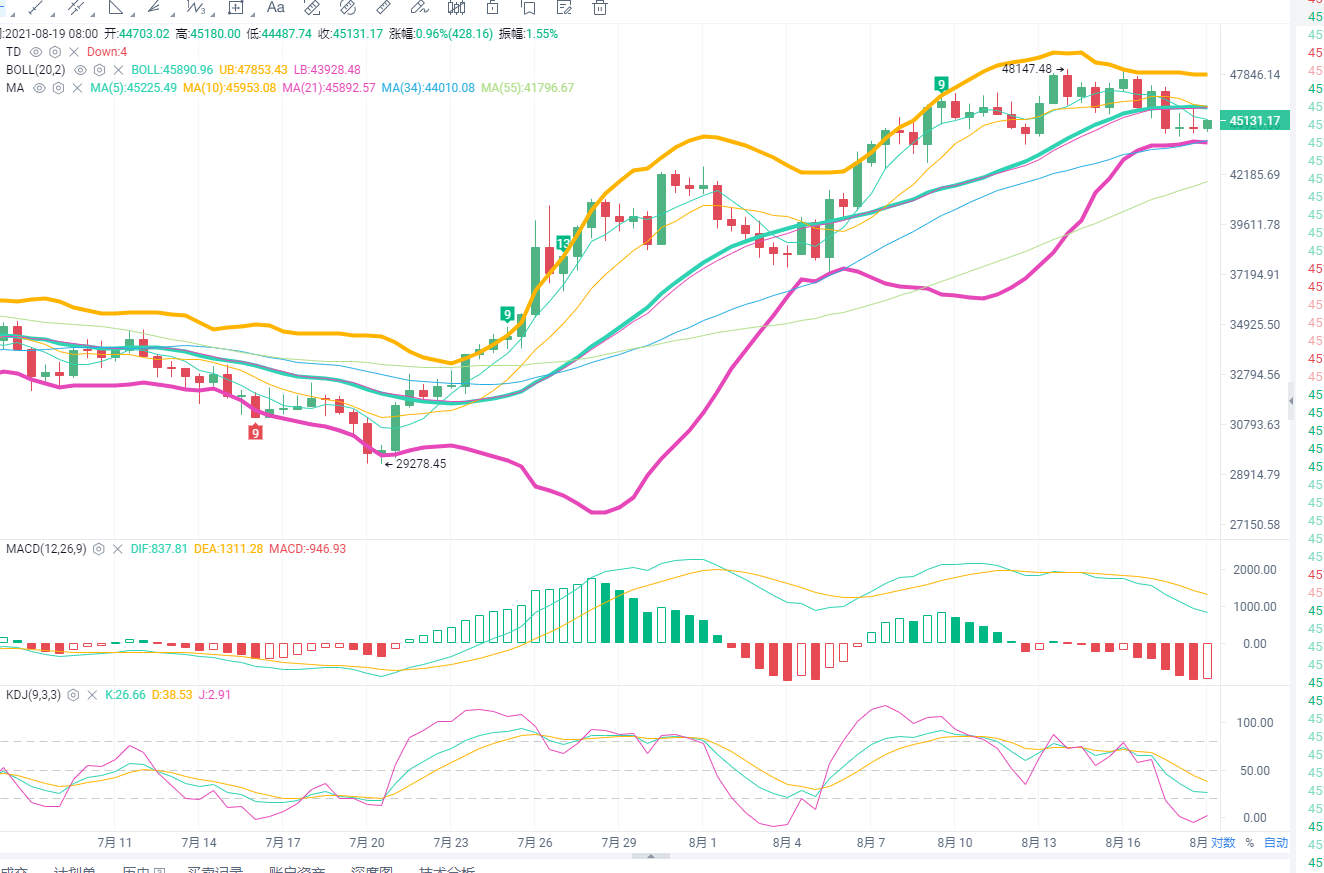Viewport: 1324px width, 873px height.
Task: Click the bookmark flag icon
Action: coord(528,7)
